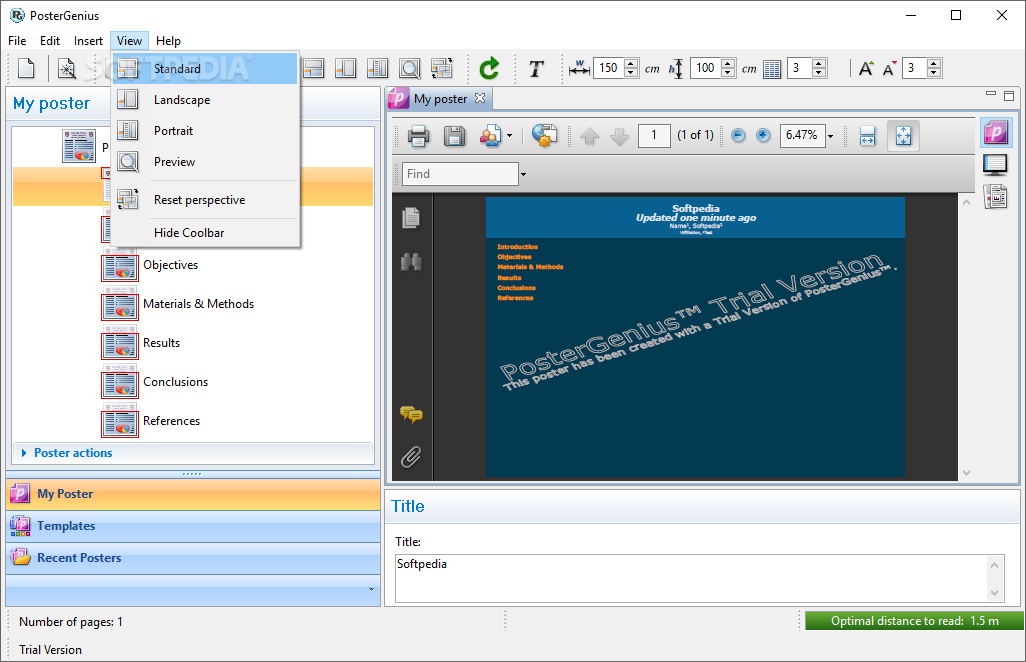Expand the bottom navigation chevron

371,589
